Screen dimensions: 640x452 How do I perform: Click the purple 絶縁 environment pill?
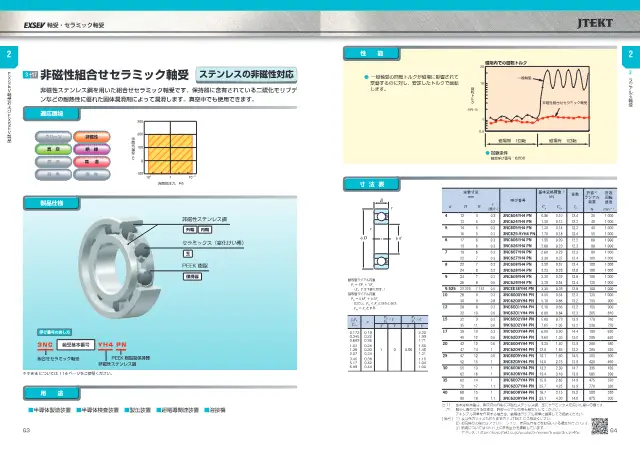click(x=92, y=149)
